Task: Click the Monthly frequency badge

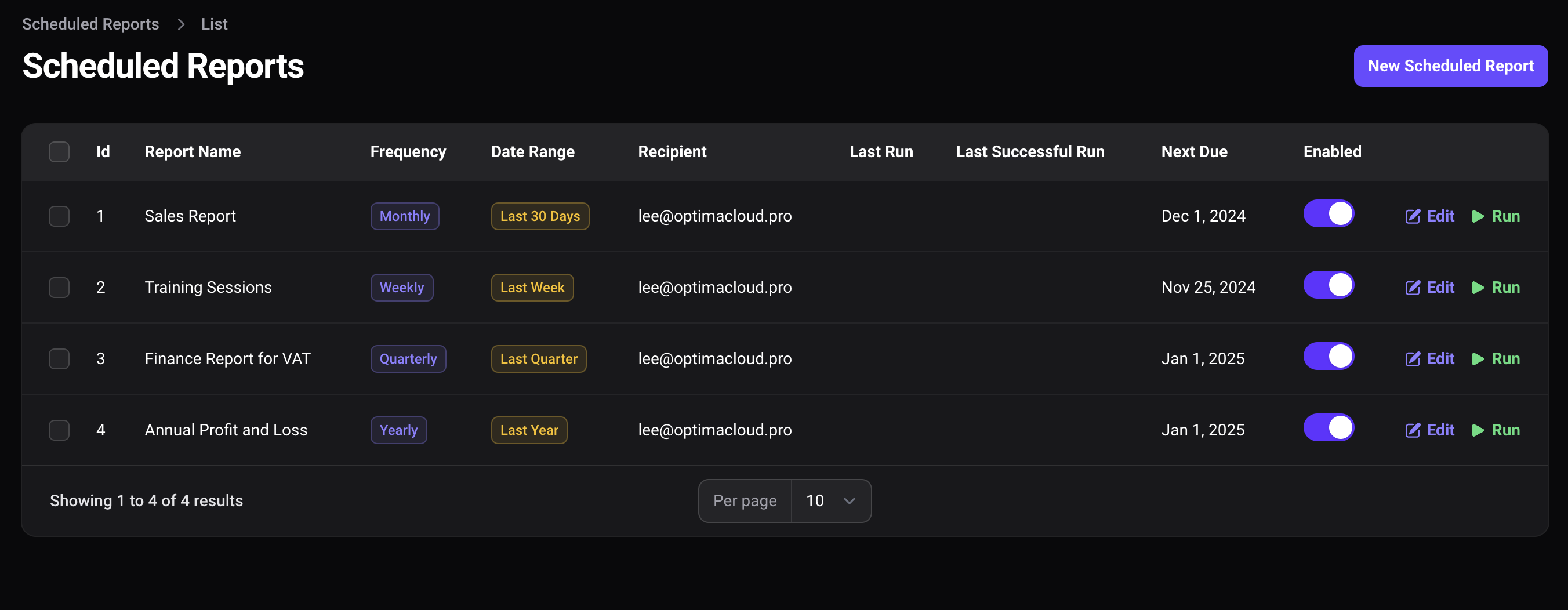Action: tap(404, 216)
